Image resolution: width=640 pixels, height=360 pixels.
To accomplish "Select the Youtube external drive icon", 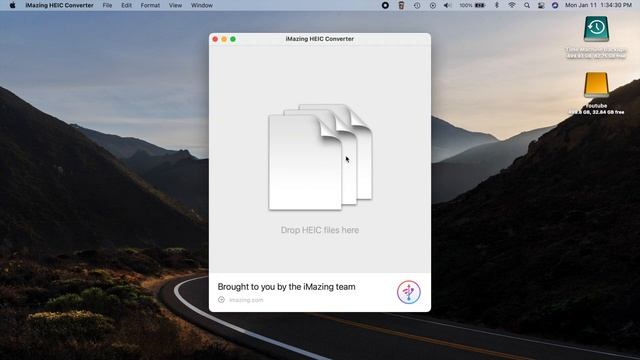I will (596, 85).
